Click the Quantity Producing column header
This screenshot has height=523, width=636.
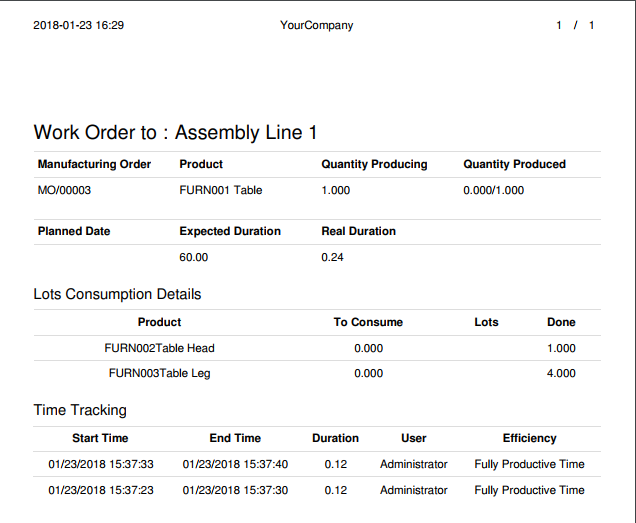coord(374,164)
